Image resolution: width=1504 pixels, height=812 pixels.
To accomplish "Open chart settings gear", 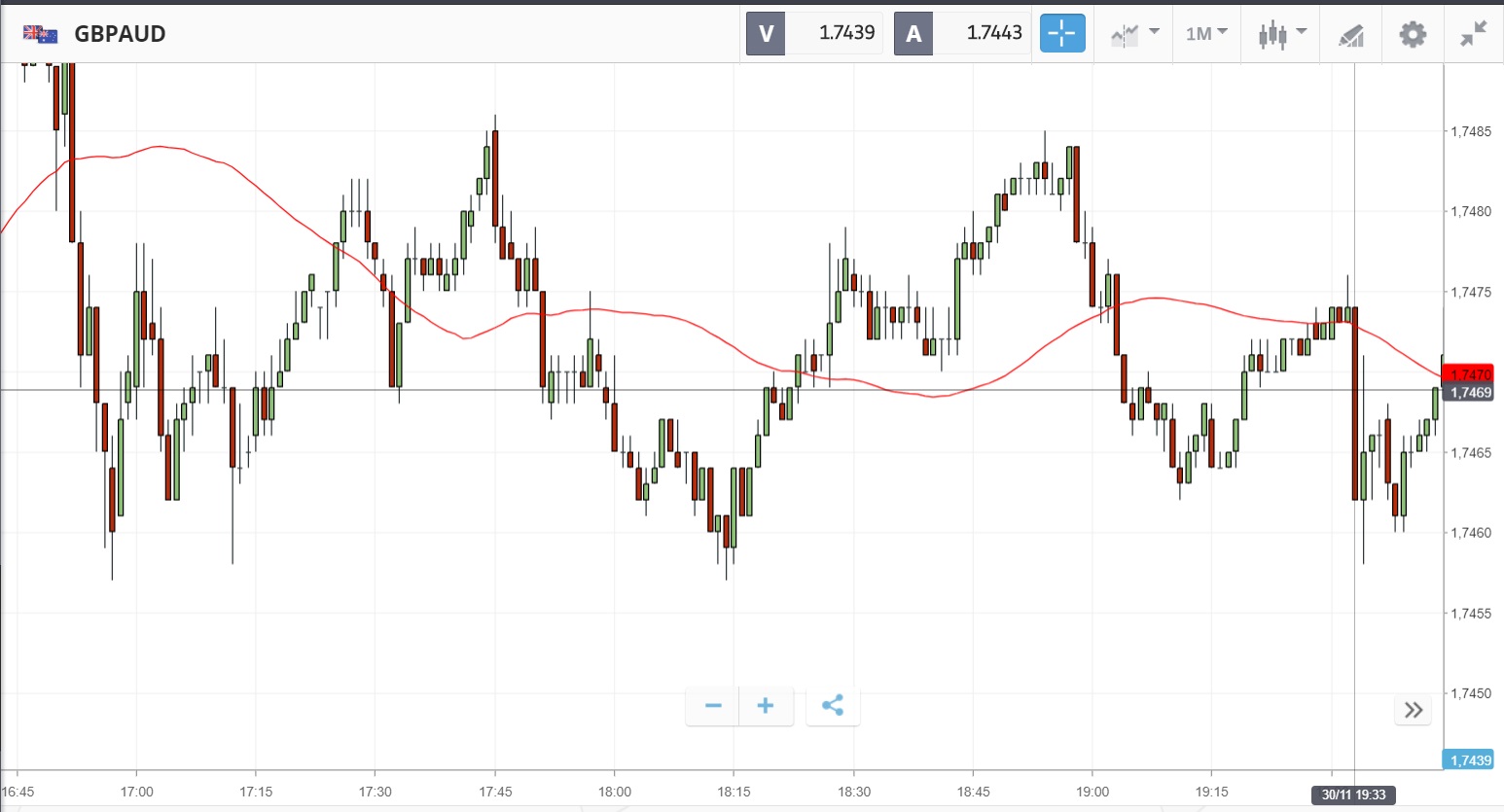I will 1413,34.
